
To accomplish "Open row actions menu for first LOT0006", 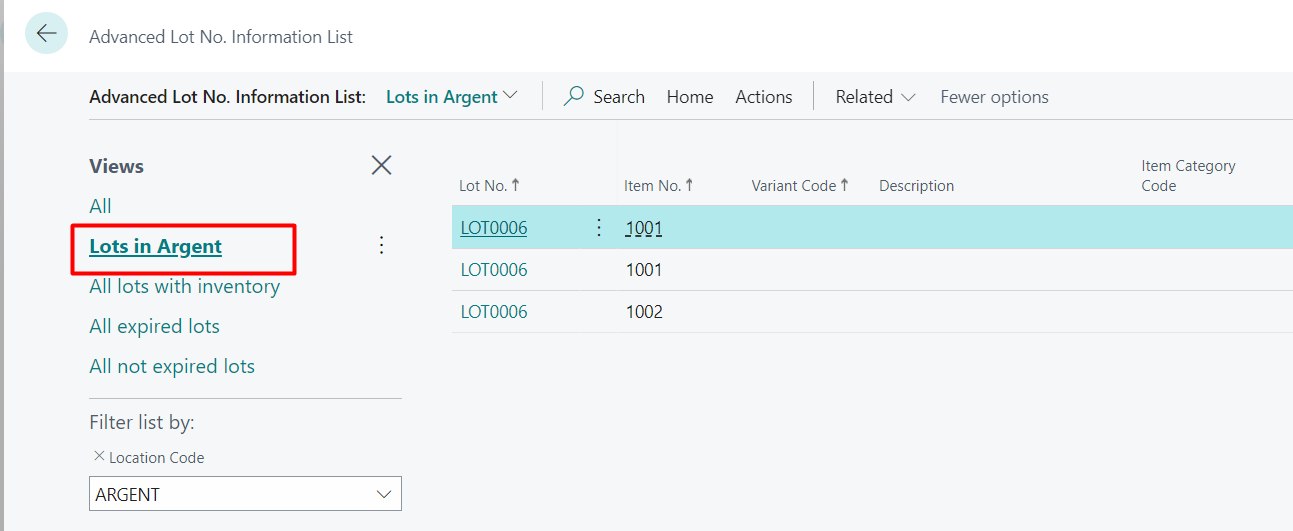I will (x=599, y=228).
